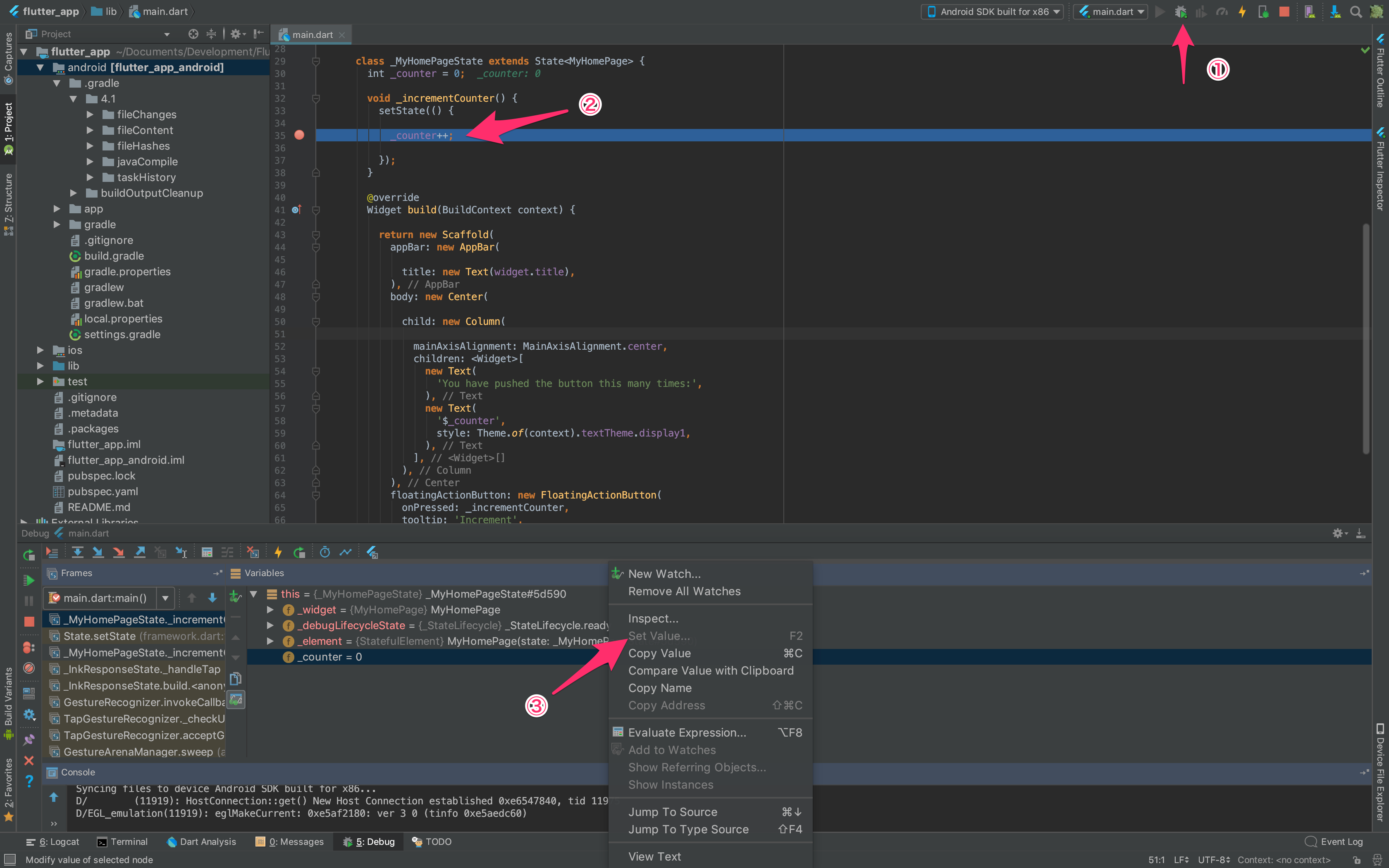Click Show Execution Point in debug toolbar
Screen dimensions: 1389x868
[x=52, y=552]
